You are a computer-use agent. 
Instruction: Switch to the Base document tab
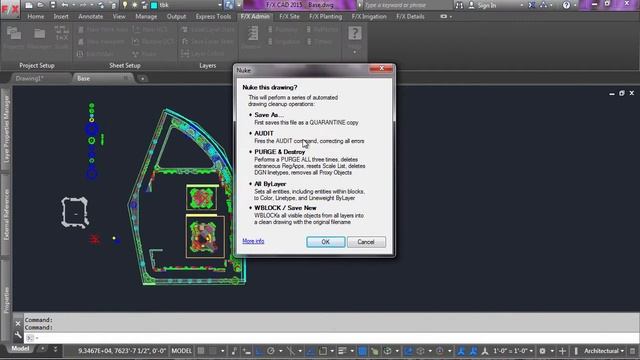[x=102, y=78]
